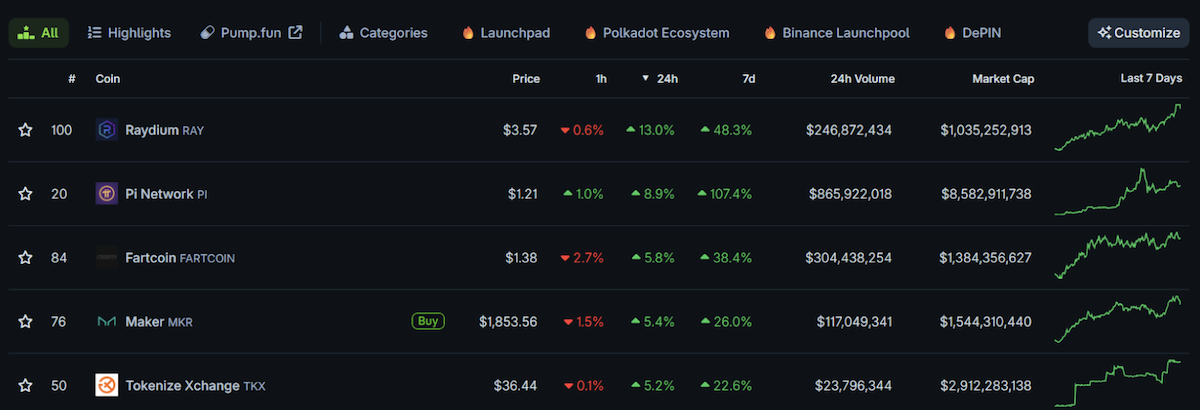Click Pi Network's price $1.21
The width and height of the screenshot is (1200, 410).
pyautogui.click(x=521, y=194)
